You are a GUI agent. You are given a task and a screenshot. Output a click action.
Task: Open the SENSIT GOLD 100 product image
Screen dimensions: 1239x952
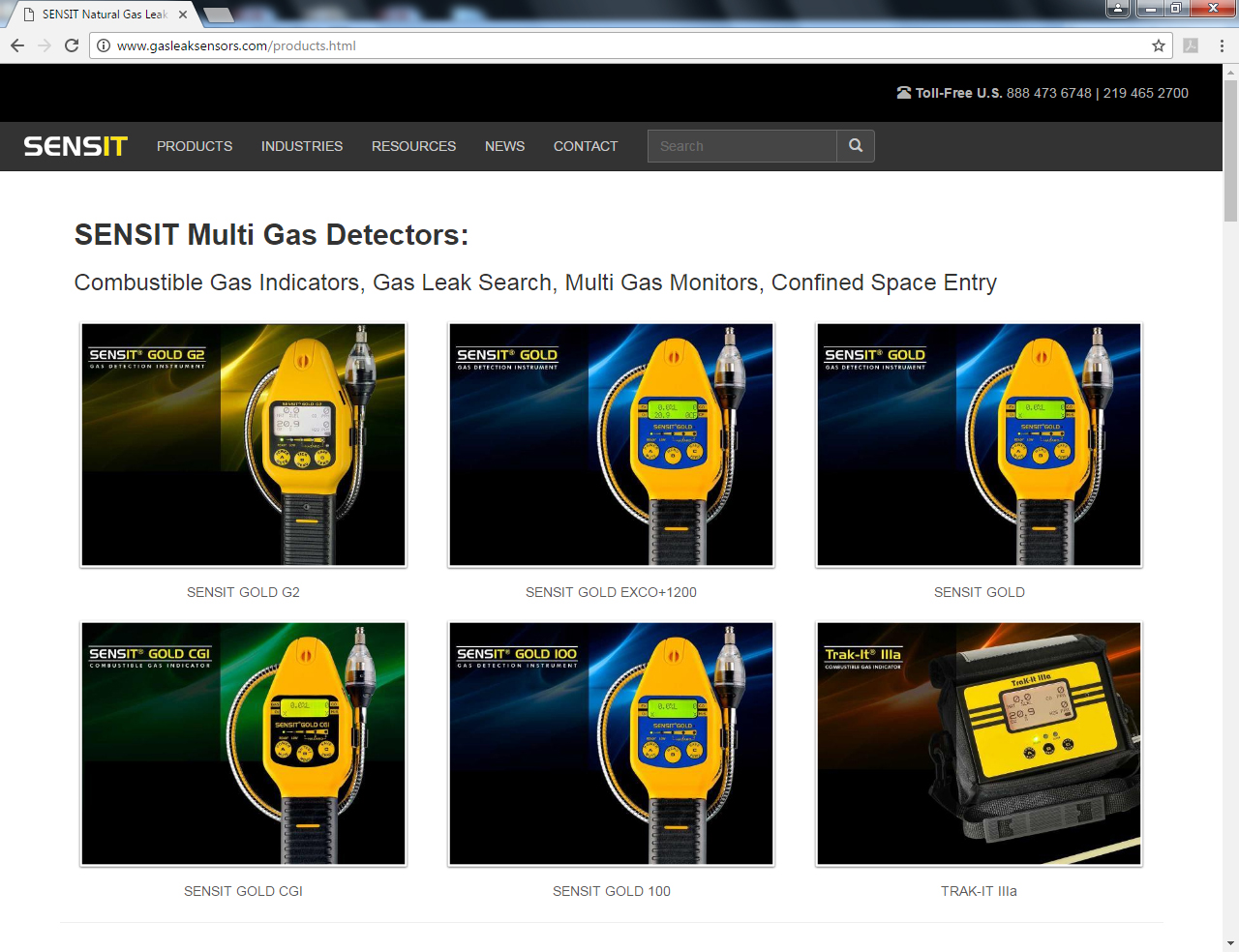(x=611, y=744)
